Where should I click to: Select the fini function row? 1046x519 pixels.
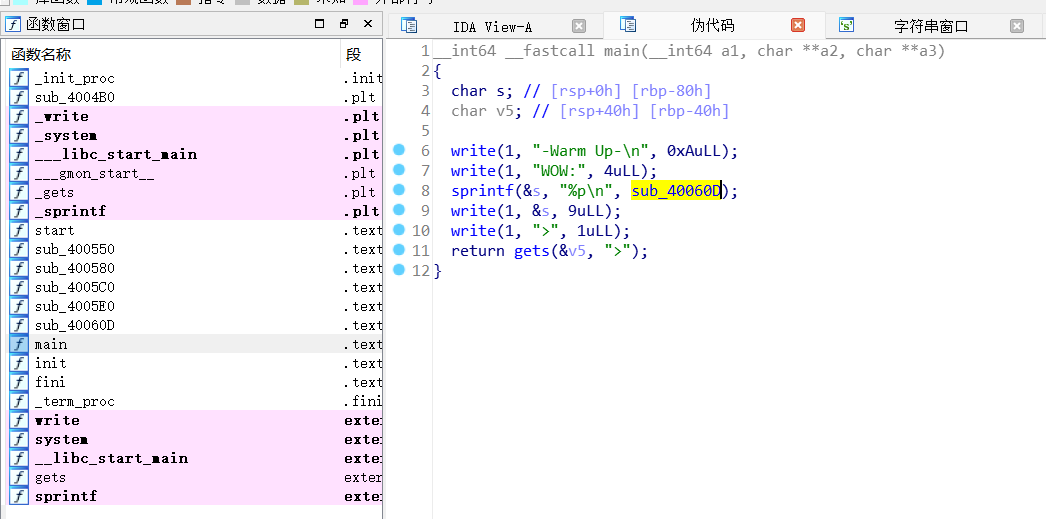tap(195, 382)
